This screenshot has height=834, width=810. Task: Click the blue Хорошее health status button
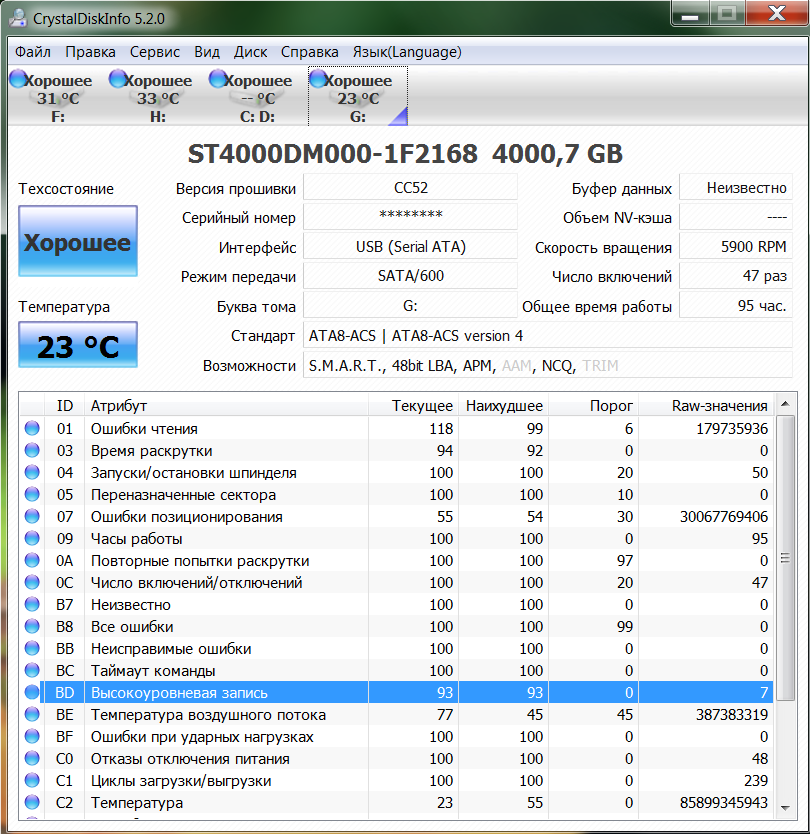tap(78, 241)
